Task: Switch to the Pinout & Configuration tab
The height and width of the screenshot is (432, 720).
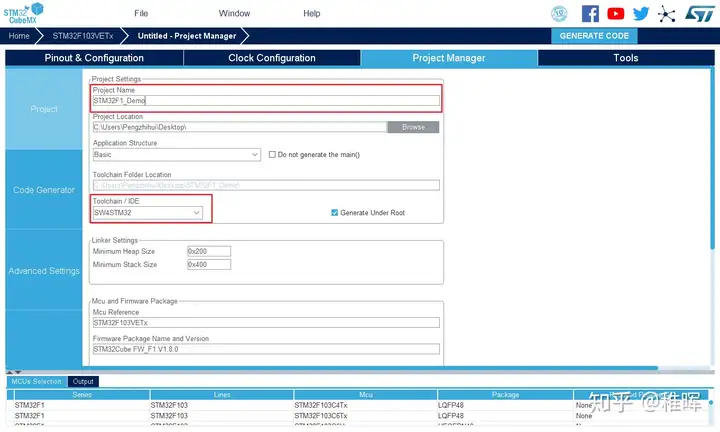Action: [x=94, y=58]
